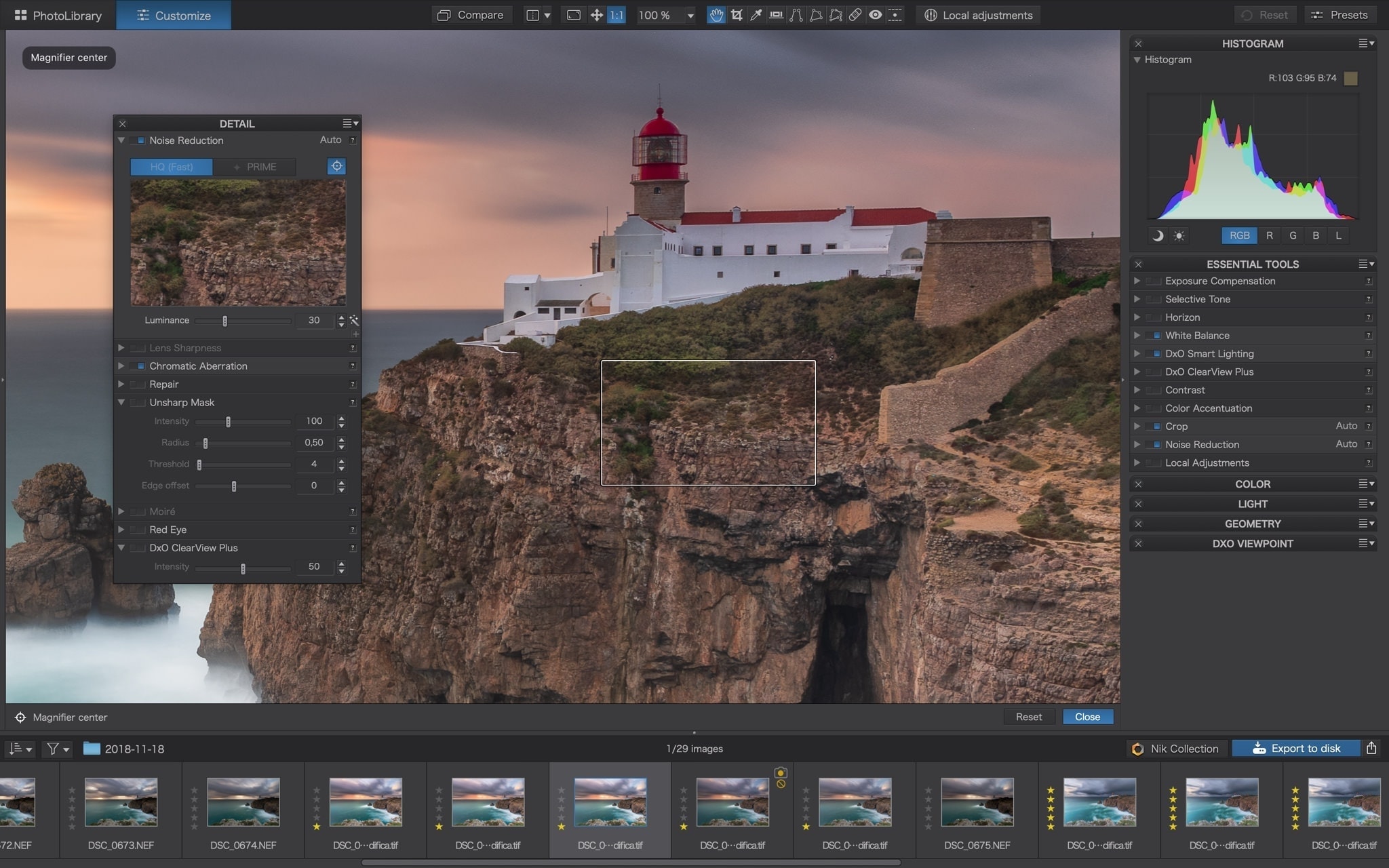Viewport: 1389px width, 868px height.
Task: Select the Hand pan tool
Action: click(x=716, y=15)
